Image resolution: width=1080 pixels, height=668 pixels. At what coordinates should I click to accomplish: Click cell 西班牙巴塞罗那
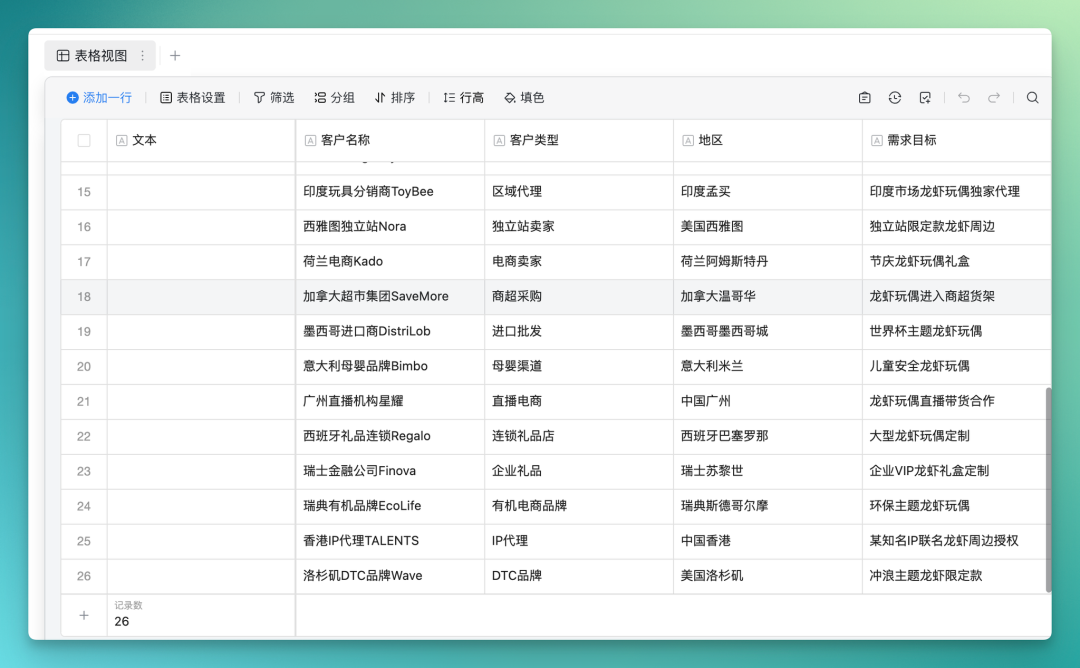coord(767,437)
